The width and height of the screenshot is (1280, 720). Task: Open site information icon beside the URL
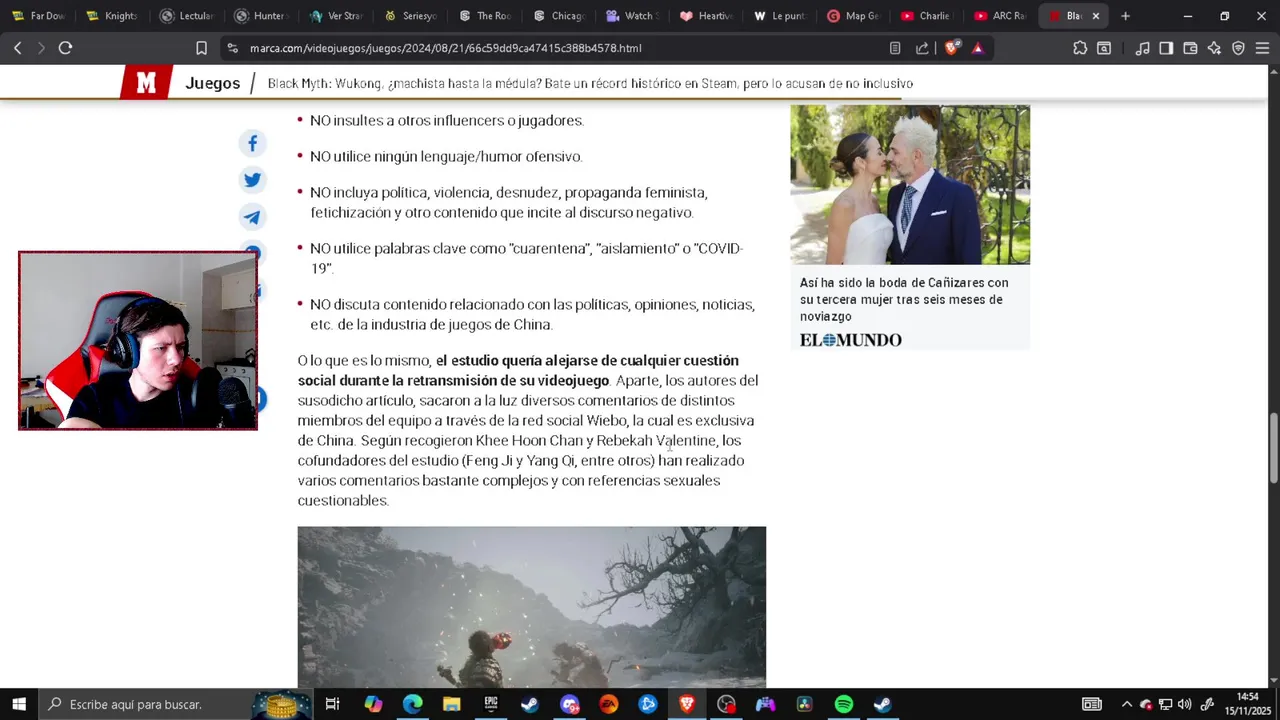[x=232, y=48]
